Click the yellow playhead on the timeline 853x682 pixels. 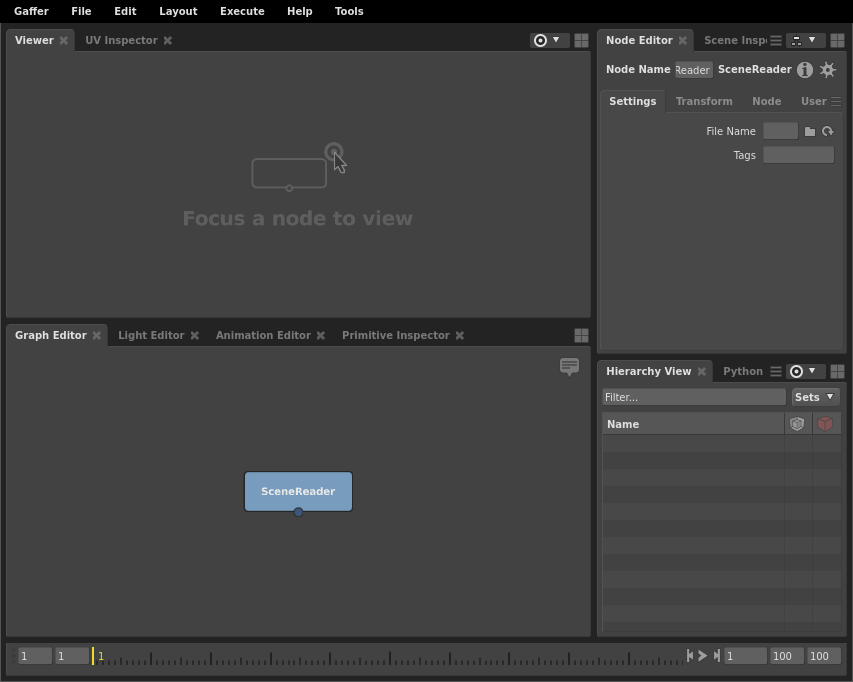click(93, 656)
